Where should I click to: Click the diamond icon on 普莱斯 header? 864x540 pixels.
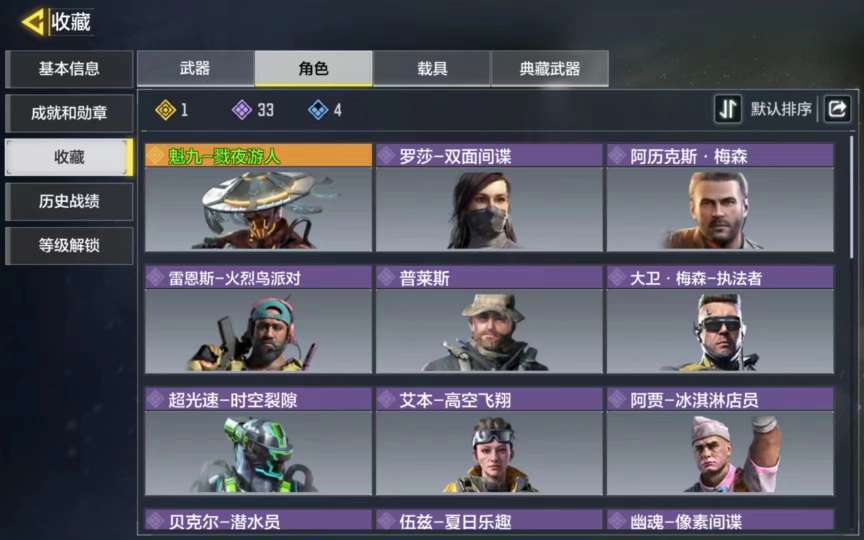386,278
